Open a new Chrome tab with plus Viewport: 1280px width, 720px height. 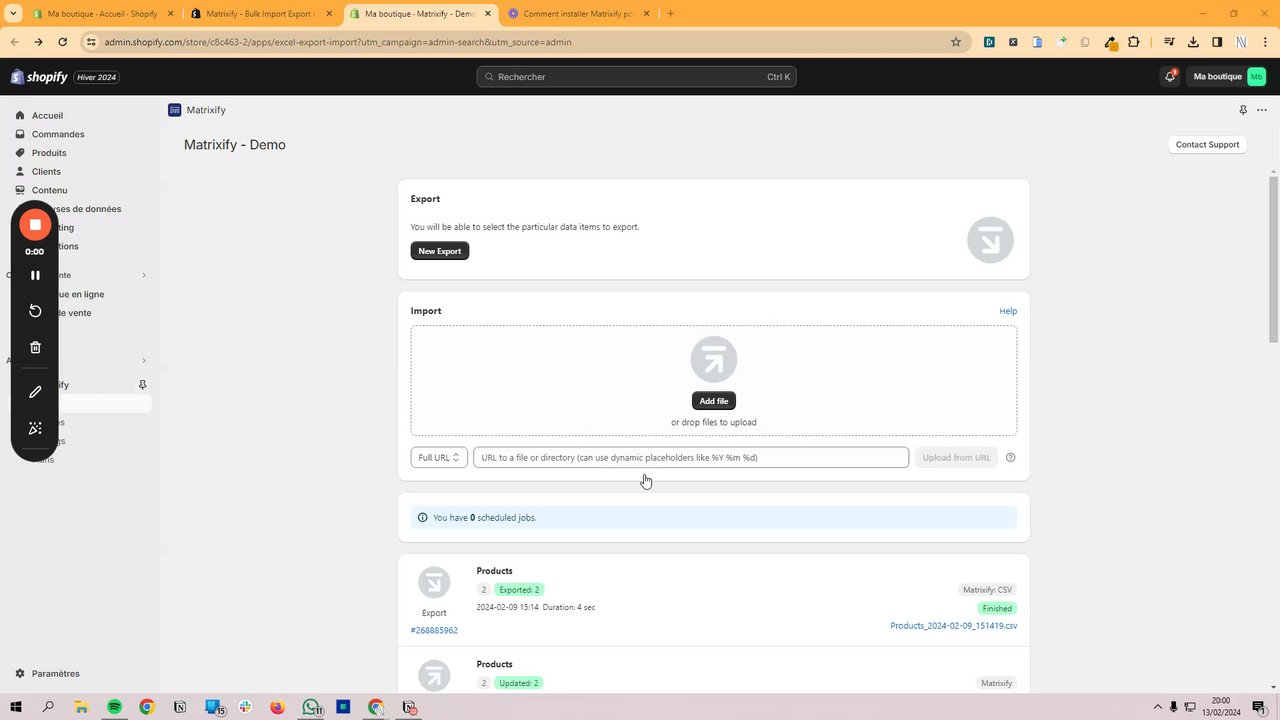coord(670,14)
